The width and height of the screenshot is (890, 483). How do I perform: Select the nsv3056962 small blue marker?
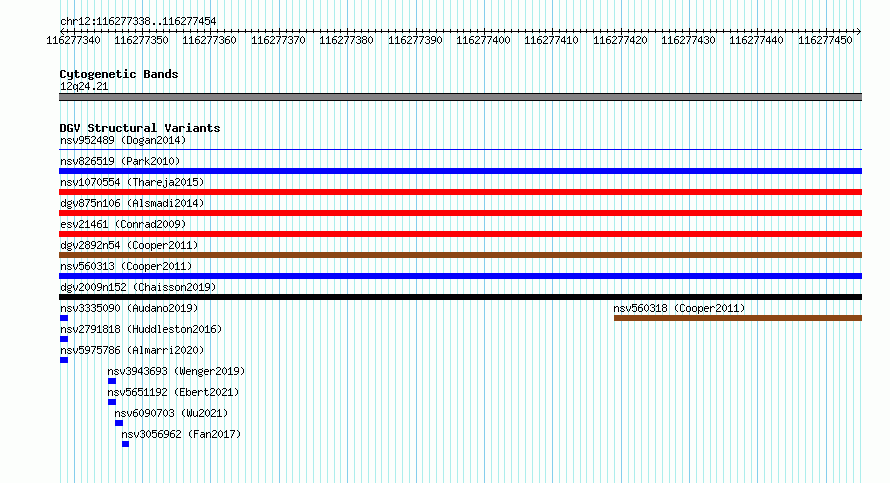coord(125,444)
